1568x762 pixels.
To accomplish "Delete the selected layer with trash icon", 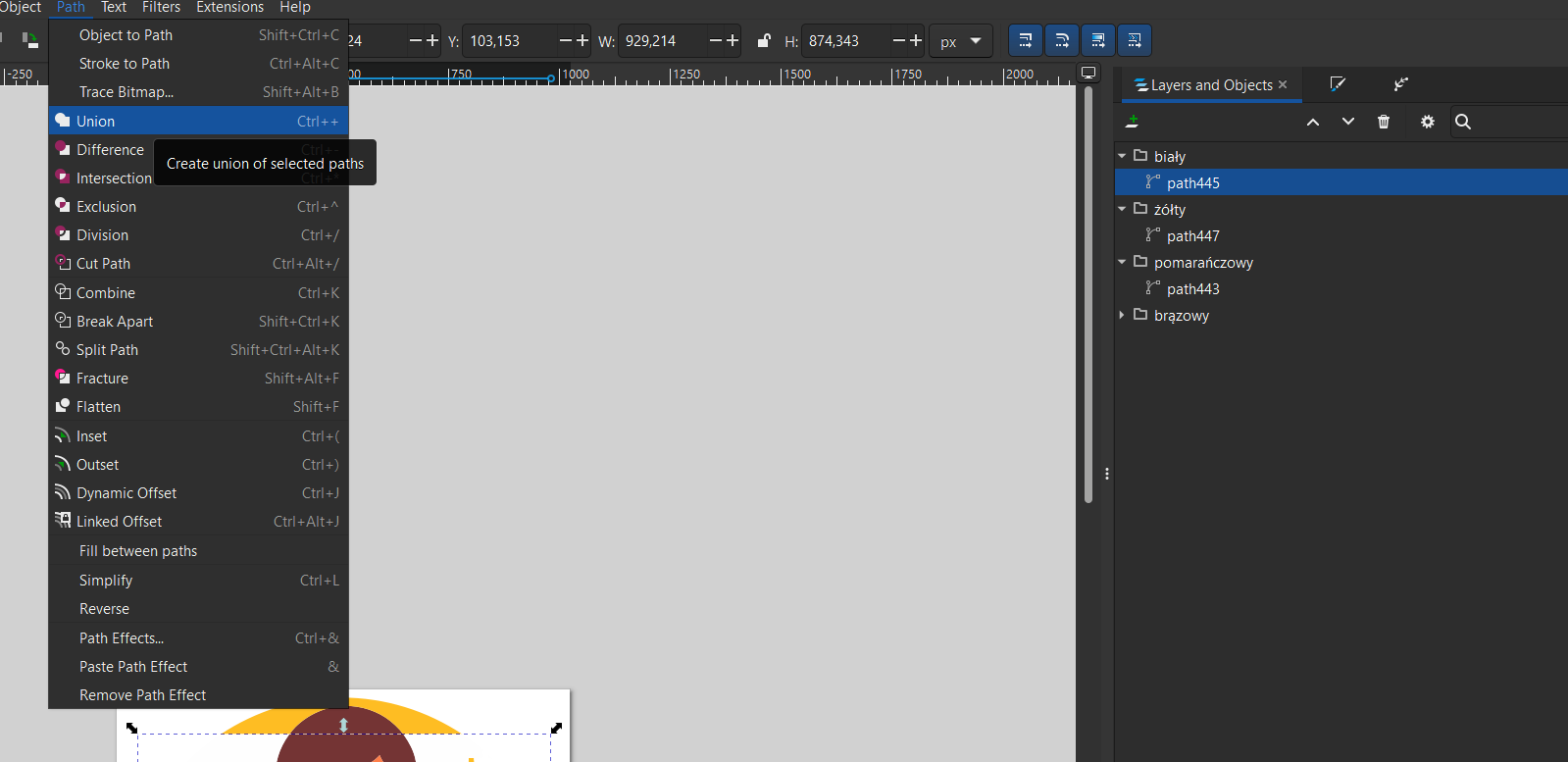I will tap(1384, 122).
